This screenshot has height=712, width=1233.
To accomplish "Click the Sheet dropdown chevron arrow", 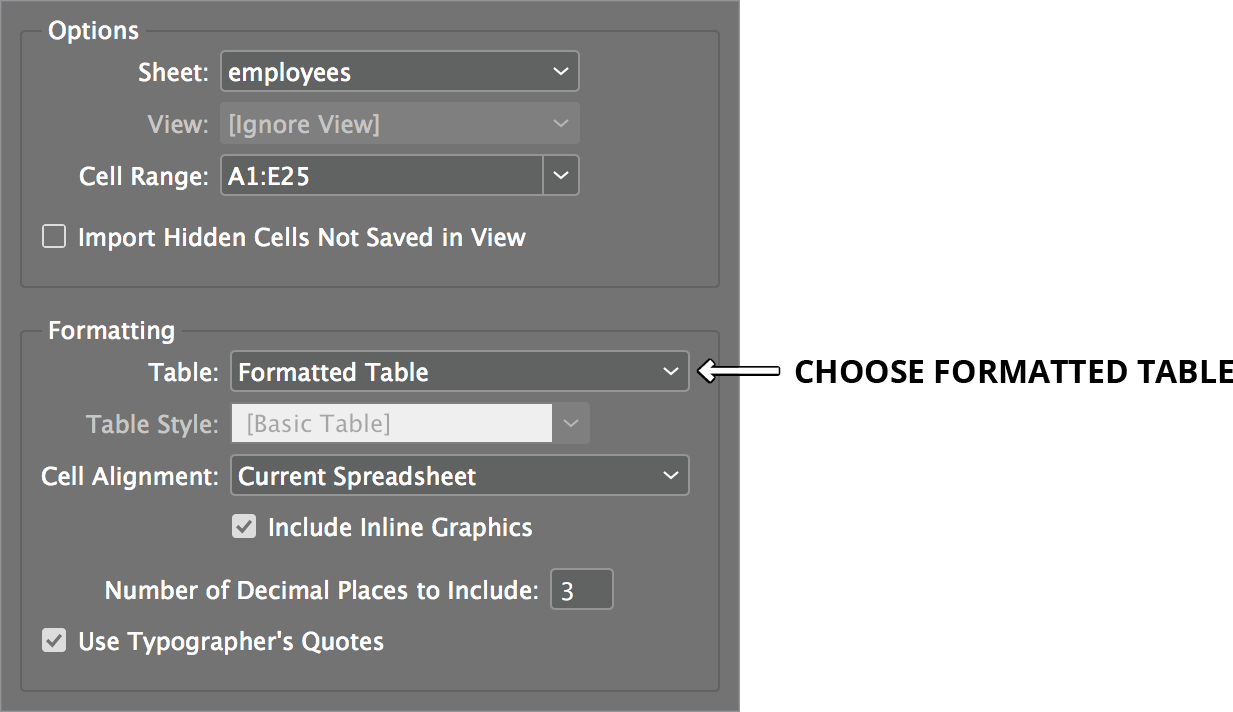I will click(x=560, y=71).
